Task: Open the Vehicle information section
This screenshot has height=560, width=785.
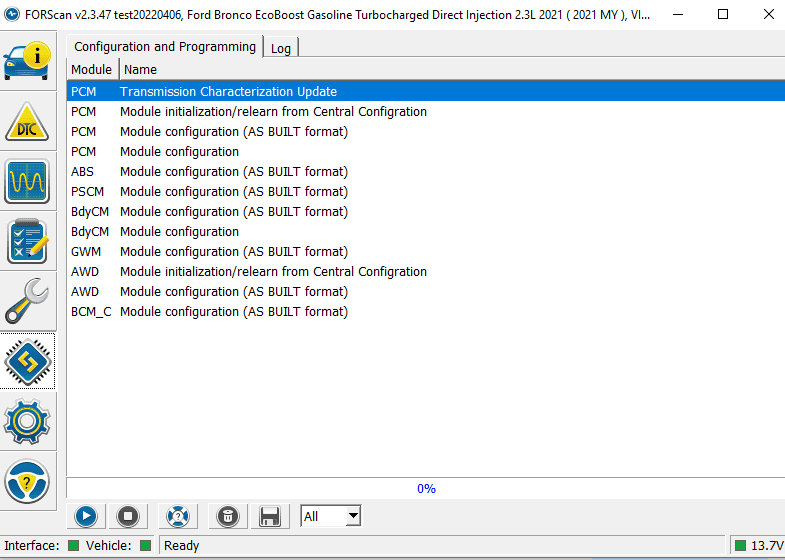Action: pyautogui.click(x=28, y=61)
